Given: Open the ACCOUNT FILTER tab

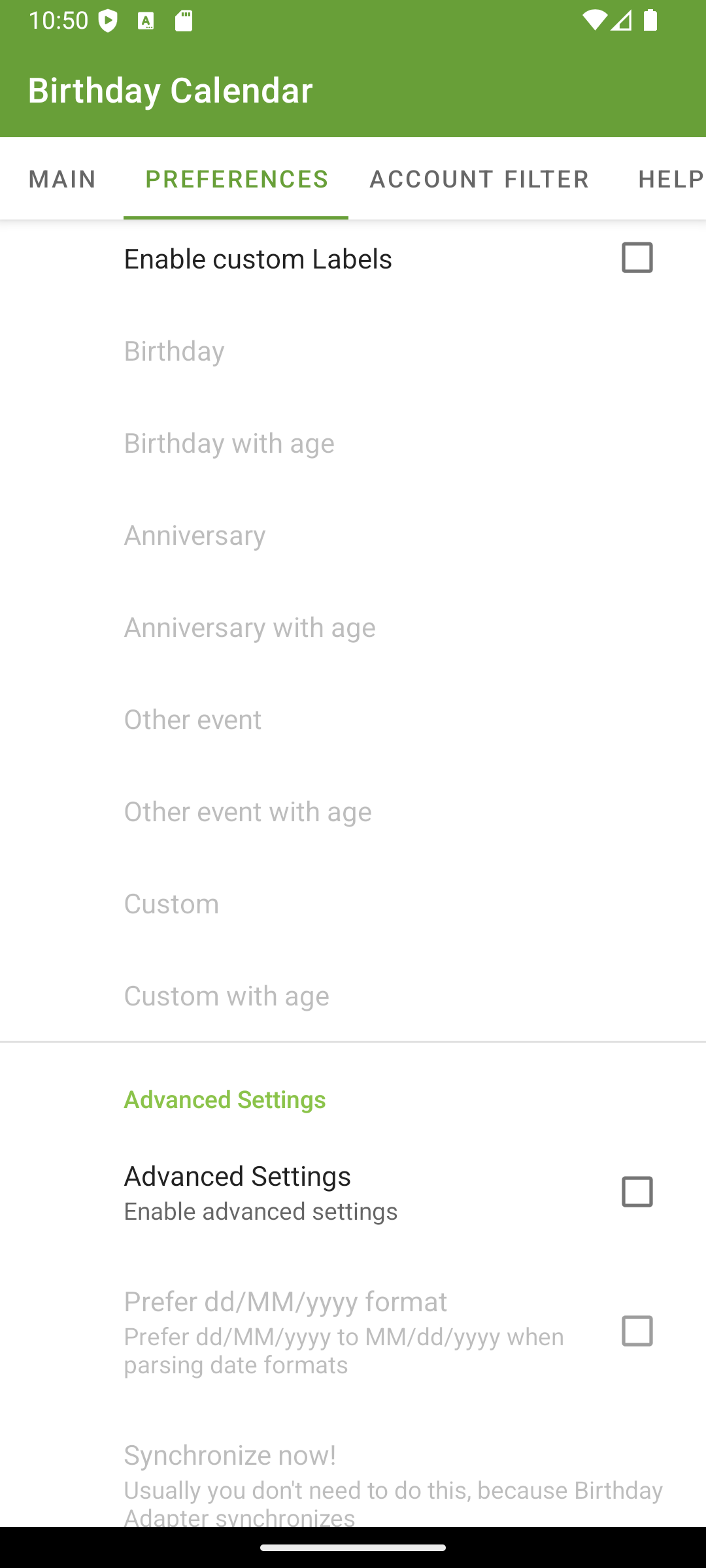Looking at the screenshot, I should click(x=479, y=179).
